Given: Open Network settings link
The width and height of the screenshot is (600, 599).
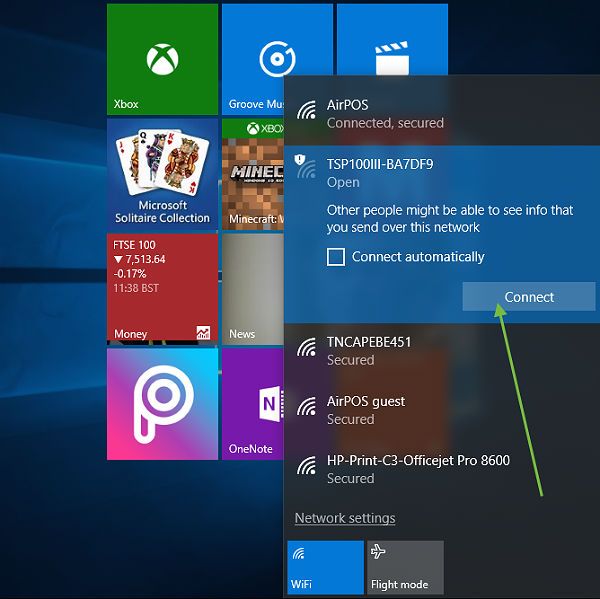Looking at the screenshot, I should [345, 518].
